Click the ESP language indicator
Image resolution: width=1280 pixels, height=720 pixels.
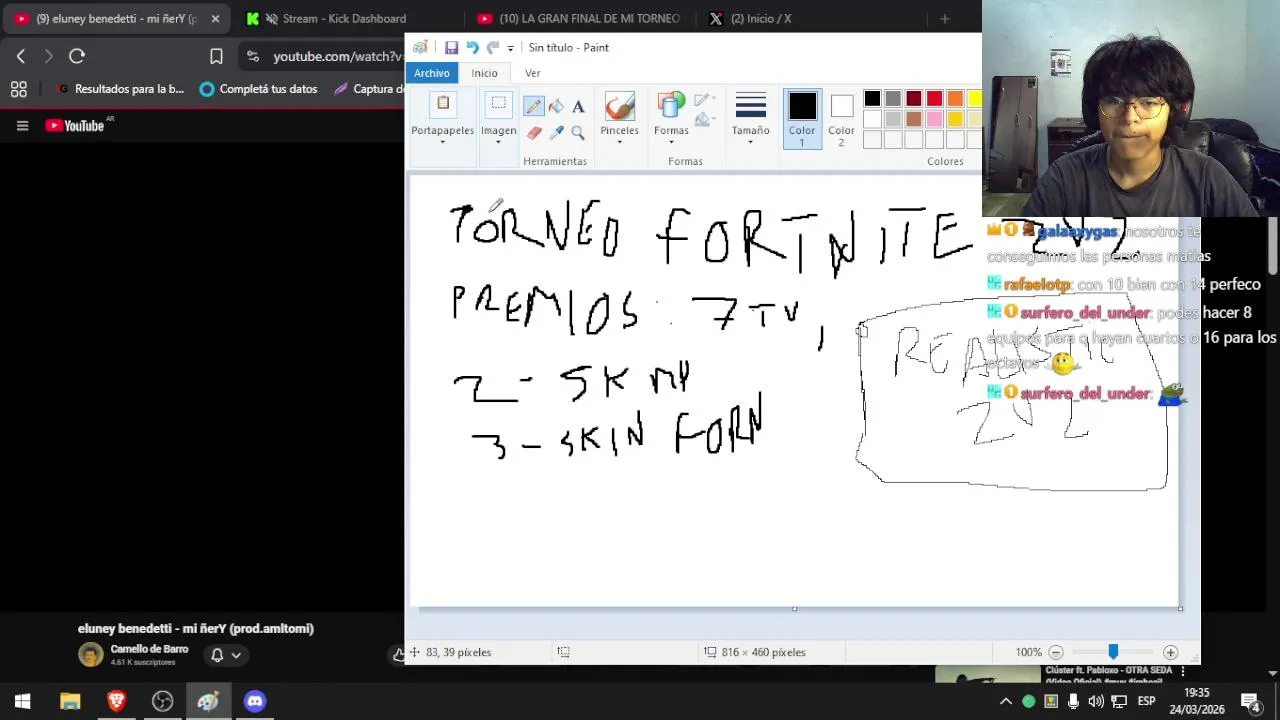click(1146, 701)
